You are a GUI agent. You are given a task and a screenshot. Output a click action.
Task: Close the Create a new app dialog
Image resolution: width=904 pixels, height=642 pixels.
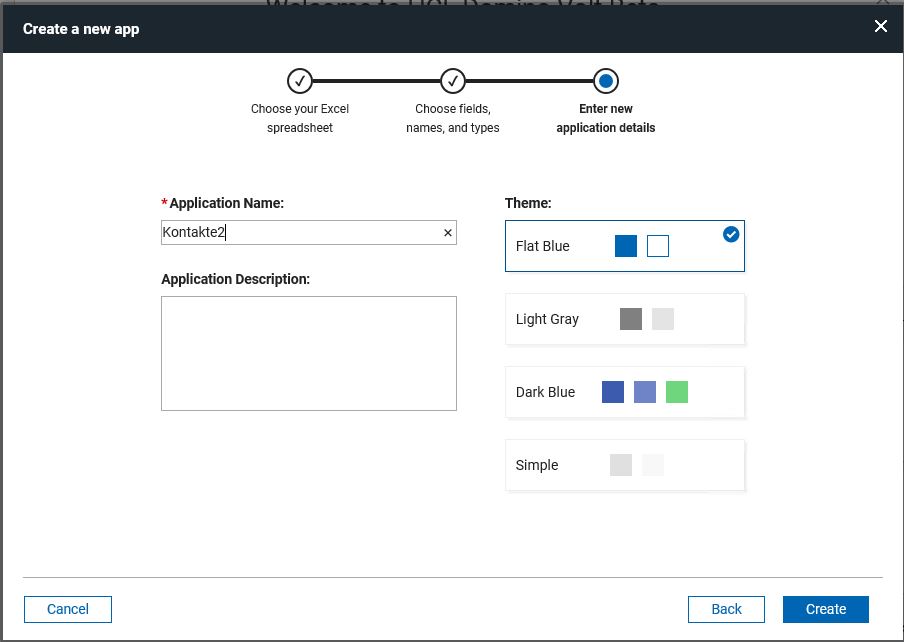click(x=880, y=26)
